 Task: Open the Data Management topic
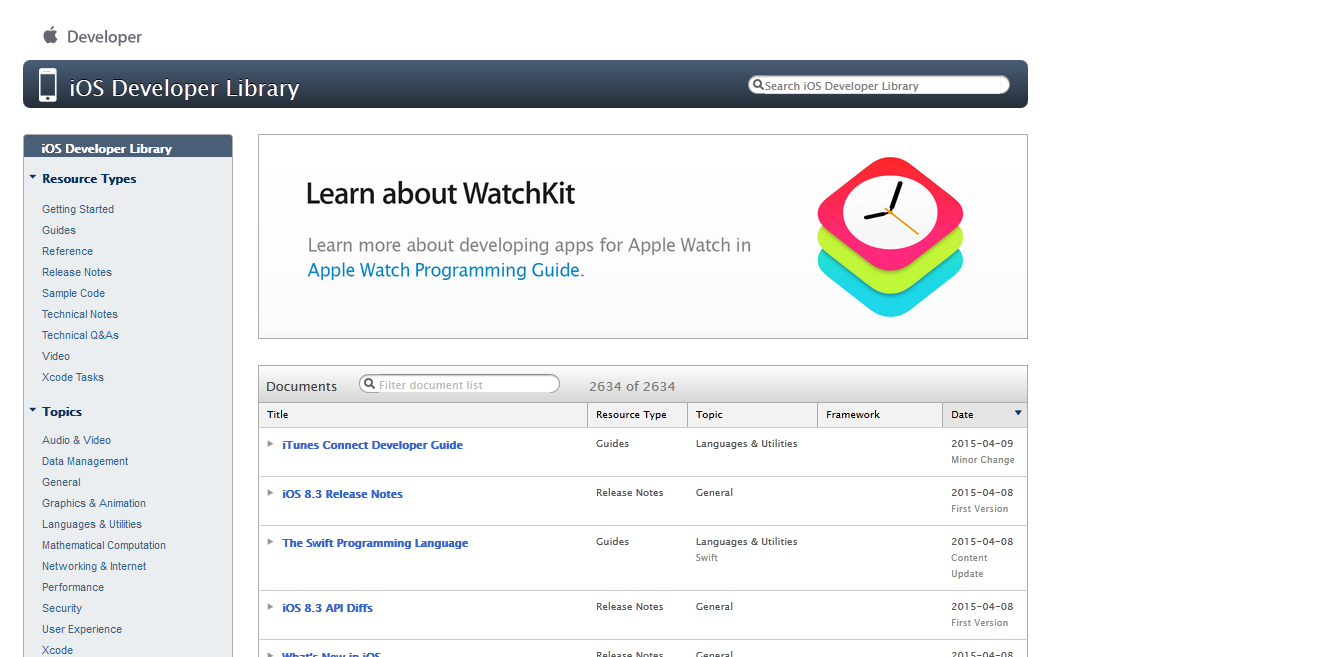85,461
